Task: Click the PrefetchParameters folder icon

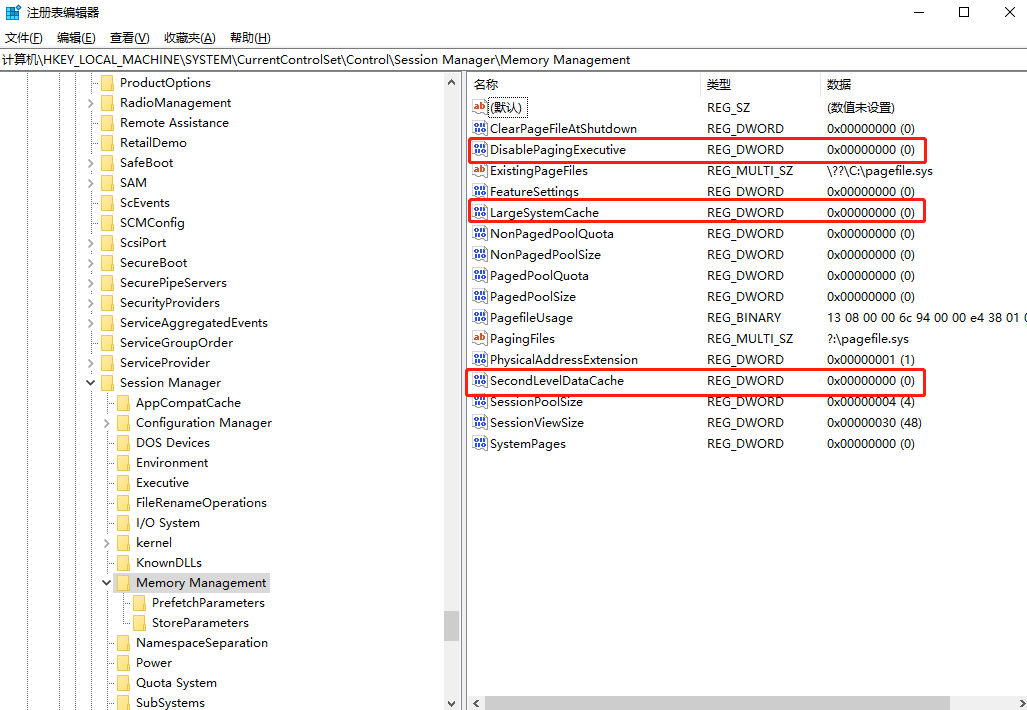Action: tap(139, 603)
